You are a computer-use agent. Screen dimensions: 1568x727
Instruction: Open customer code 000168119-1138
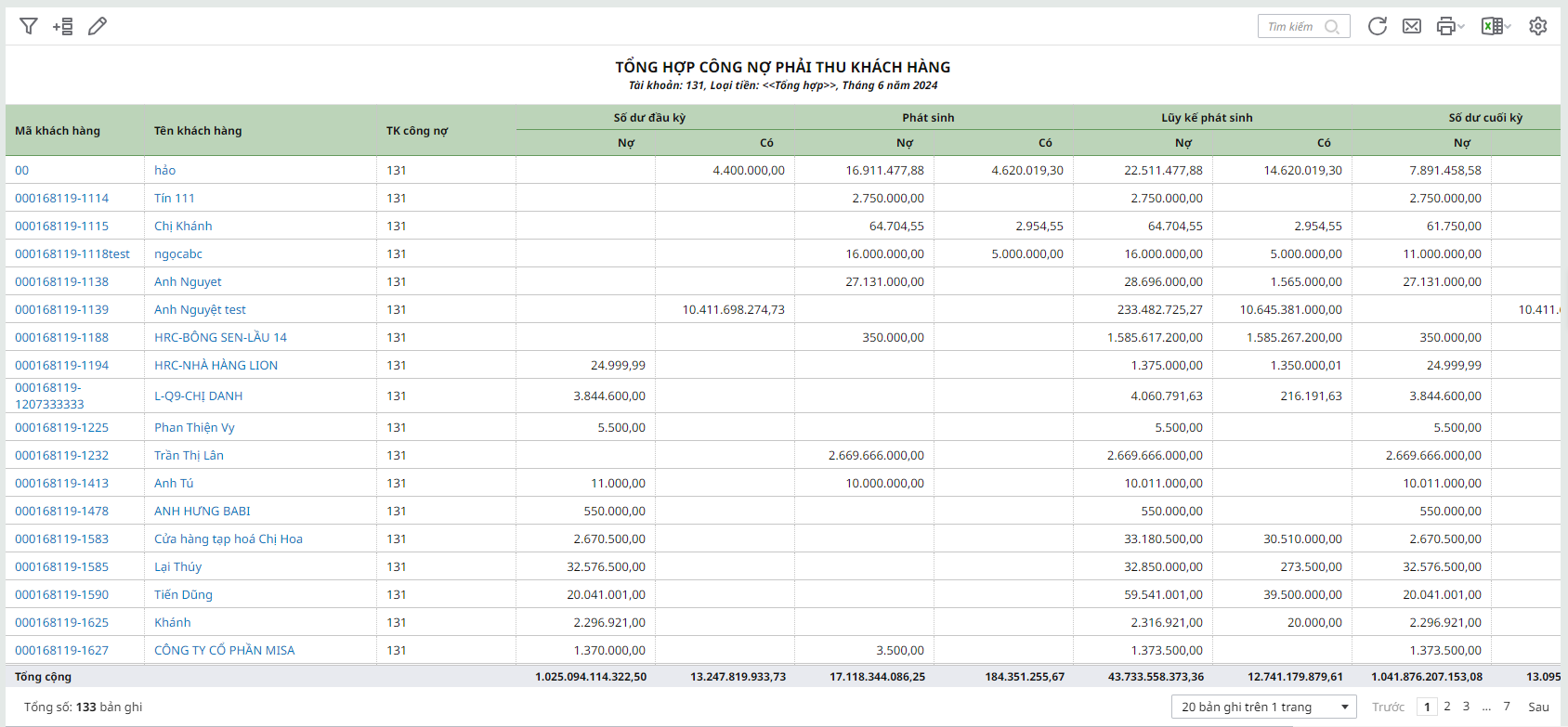pos(62,281)
